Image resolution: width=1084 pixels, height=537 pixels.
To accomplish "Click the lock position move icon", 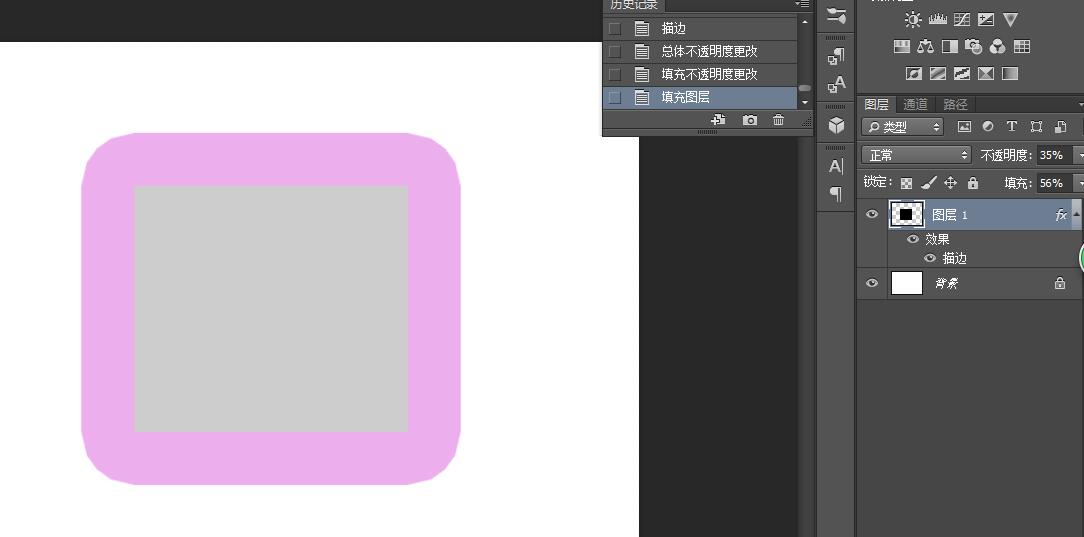I will (950, 183).
